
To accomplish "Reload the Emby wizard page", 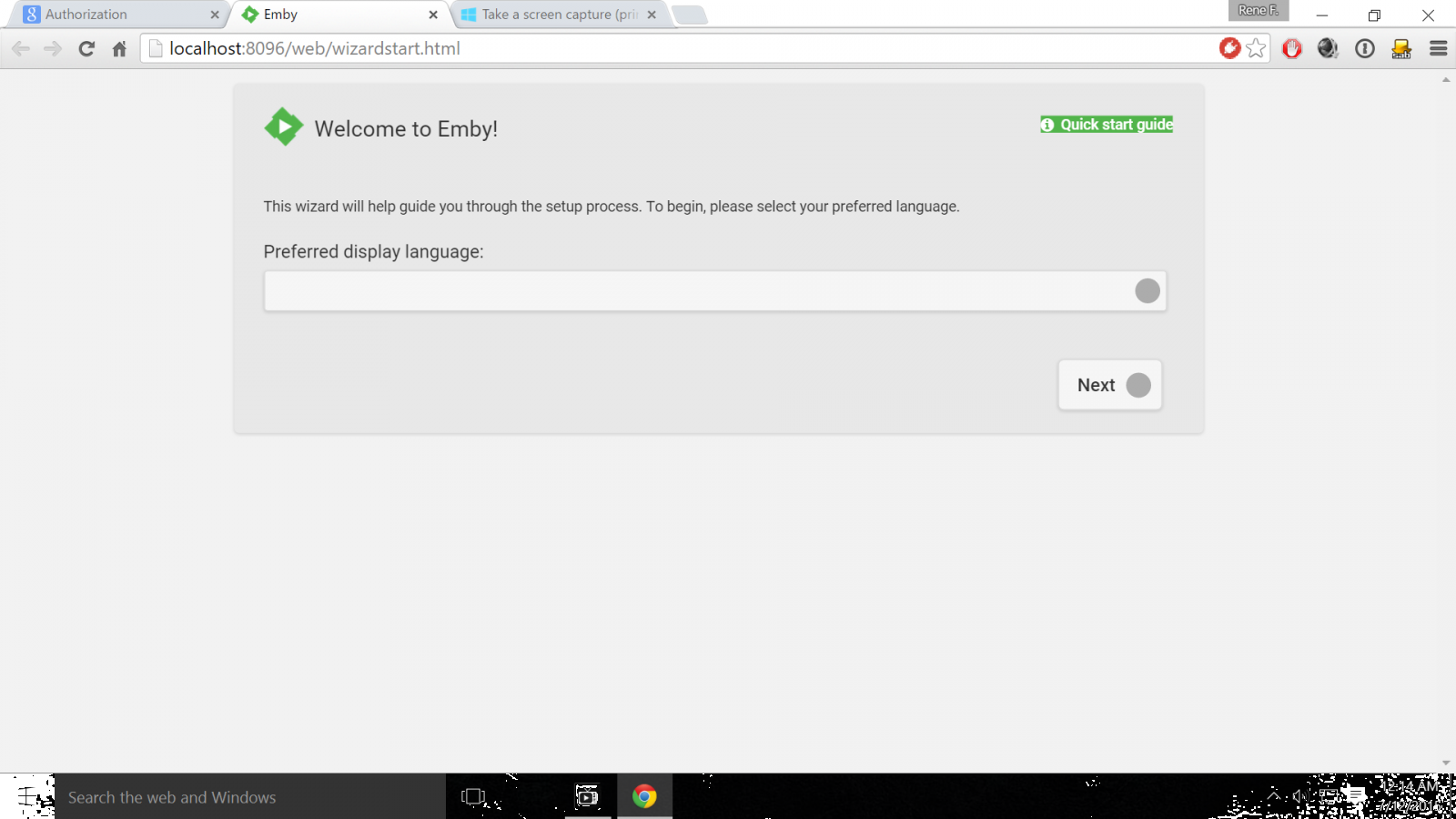I will 86,49.
